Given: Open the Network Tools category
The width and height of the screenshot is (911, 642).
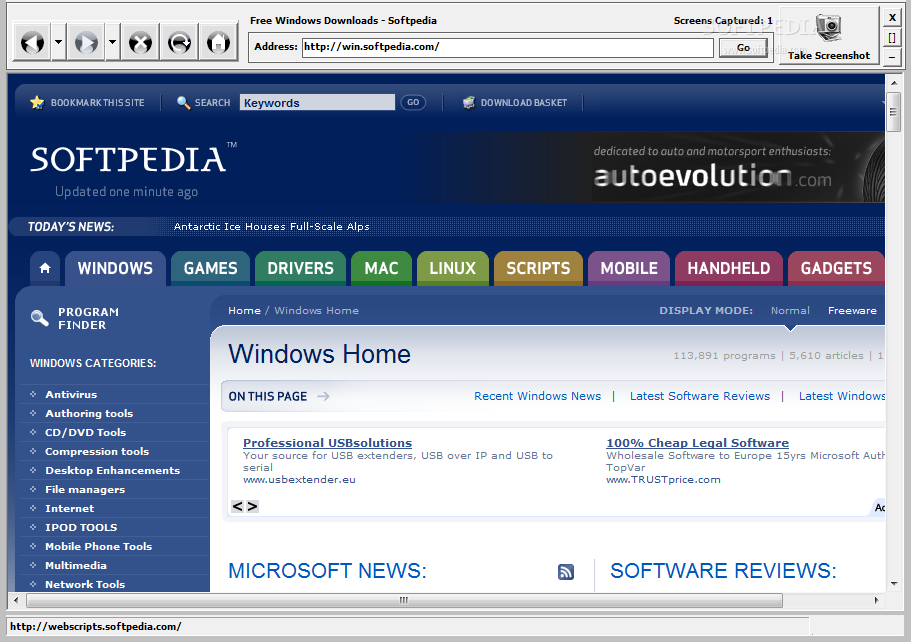Looking at the screenshot, I should [85, 584].
